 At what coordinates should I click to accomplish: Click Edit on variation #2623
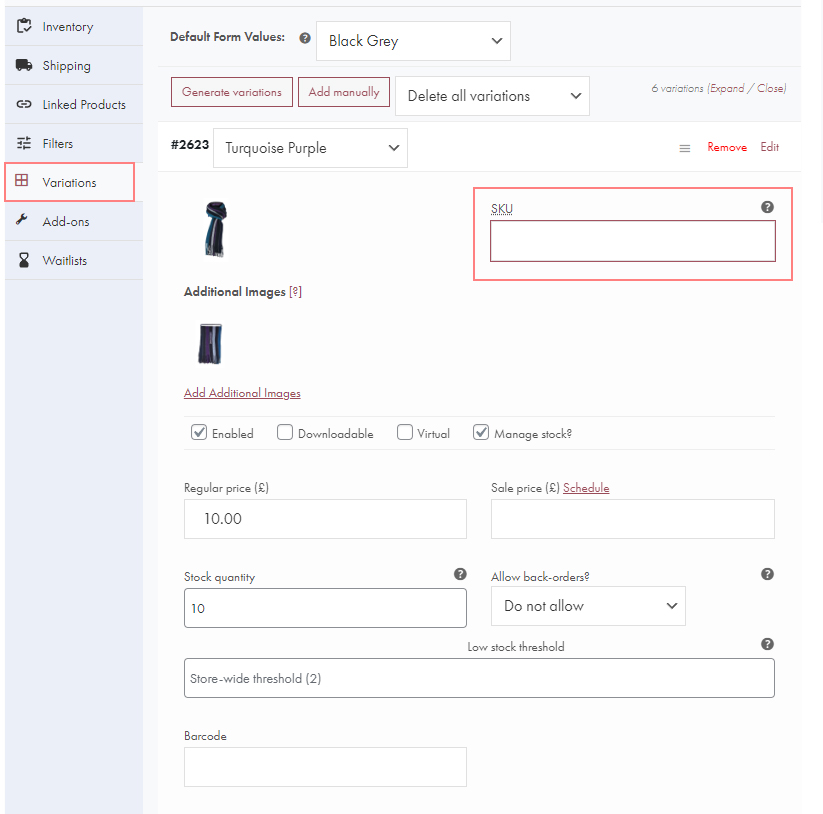point(769,147)
